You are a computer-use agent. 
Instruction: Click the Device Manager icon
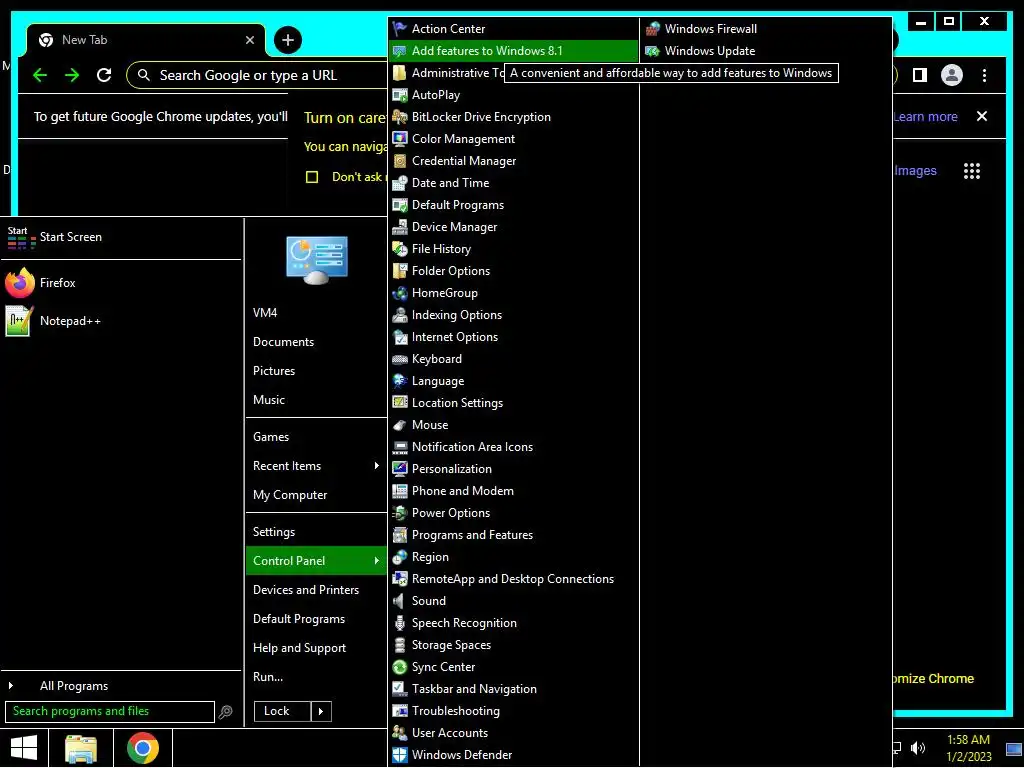point(400,227)
